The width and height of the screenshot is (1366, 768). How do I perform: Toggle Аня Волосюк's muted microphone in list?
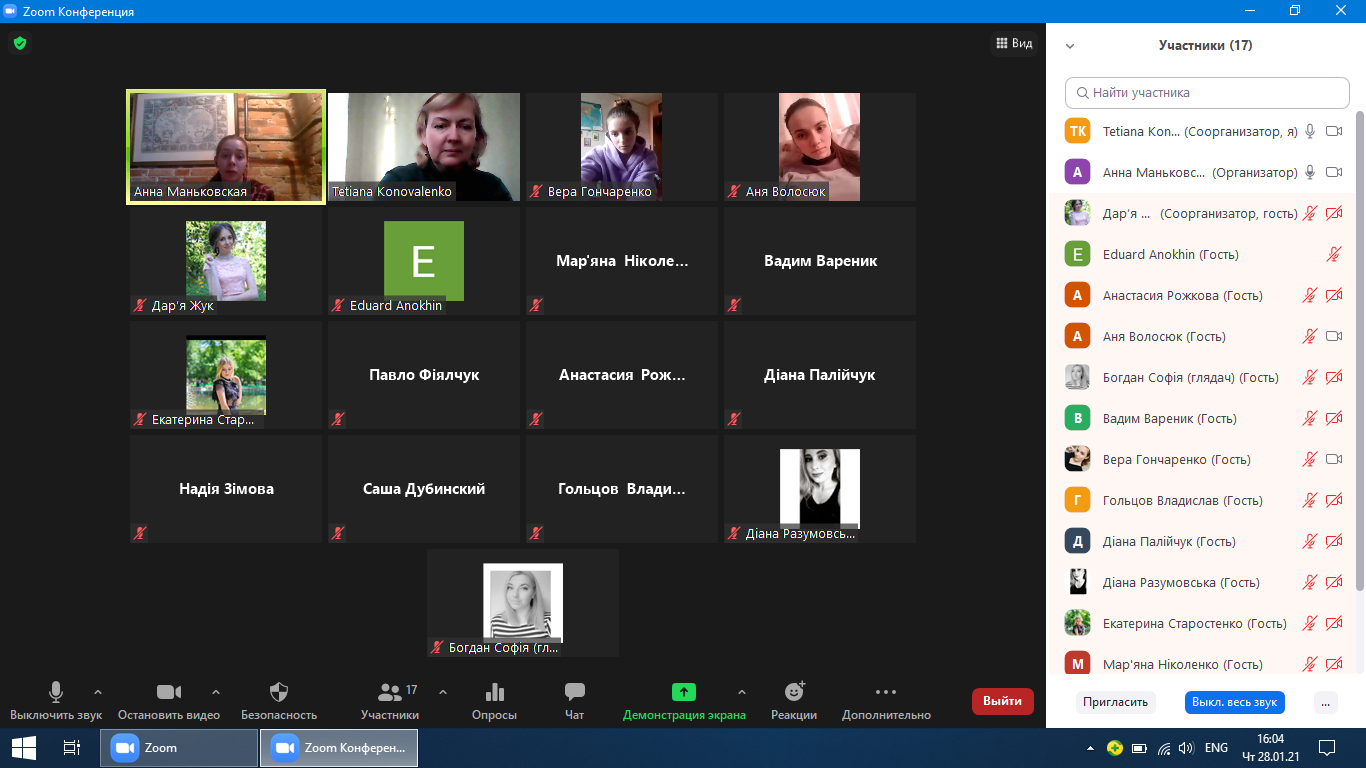[x=1310, y=336]
